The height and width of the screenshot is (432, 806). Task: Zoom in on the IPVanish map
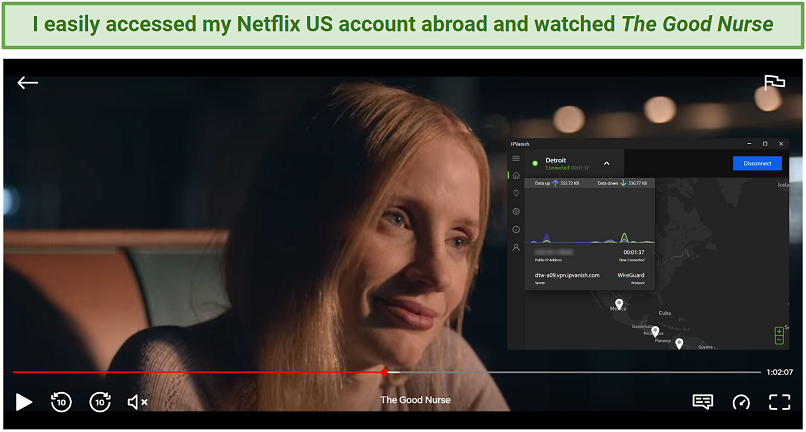pos(779,331)
